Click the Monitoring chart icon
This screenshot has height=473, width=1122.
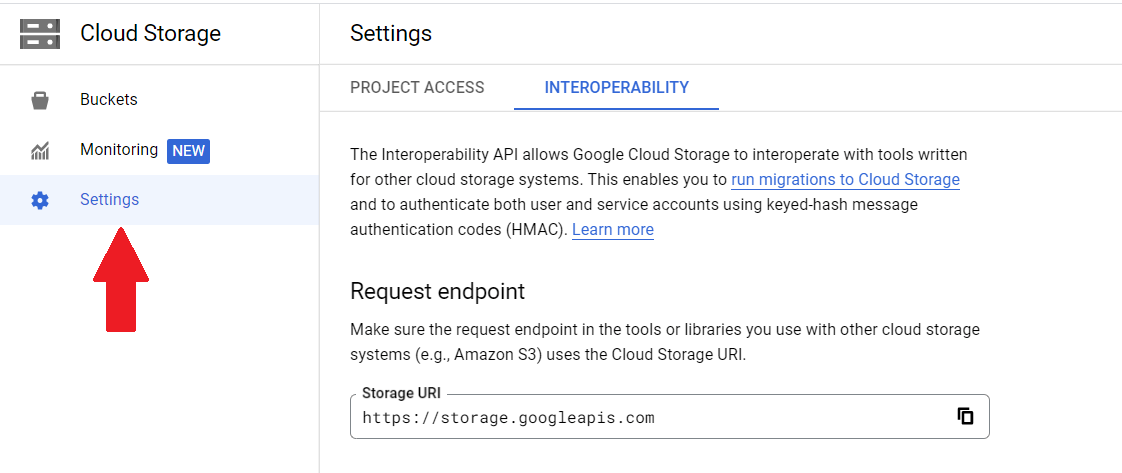point(40,151)
